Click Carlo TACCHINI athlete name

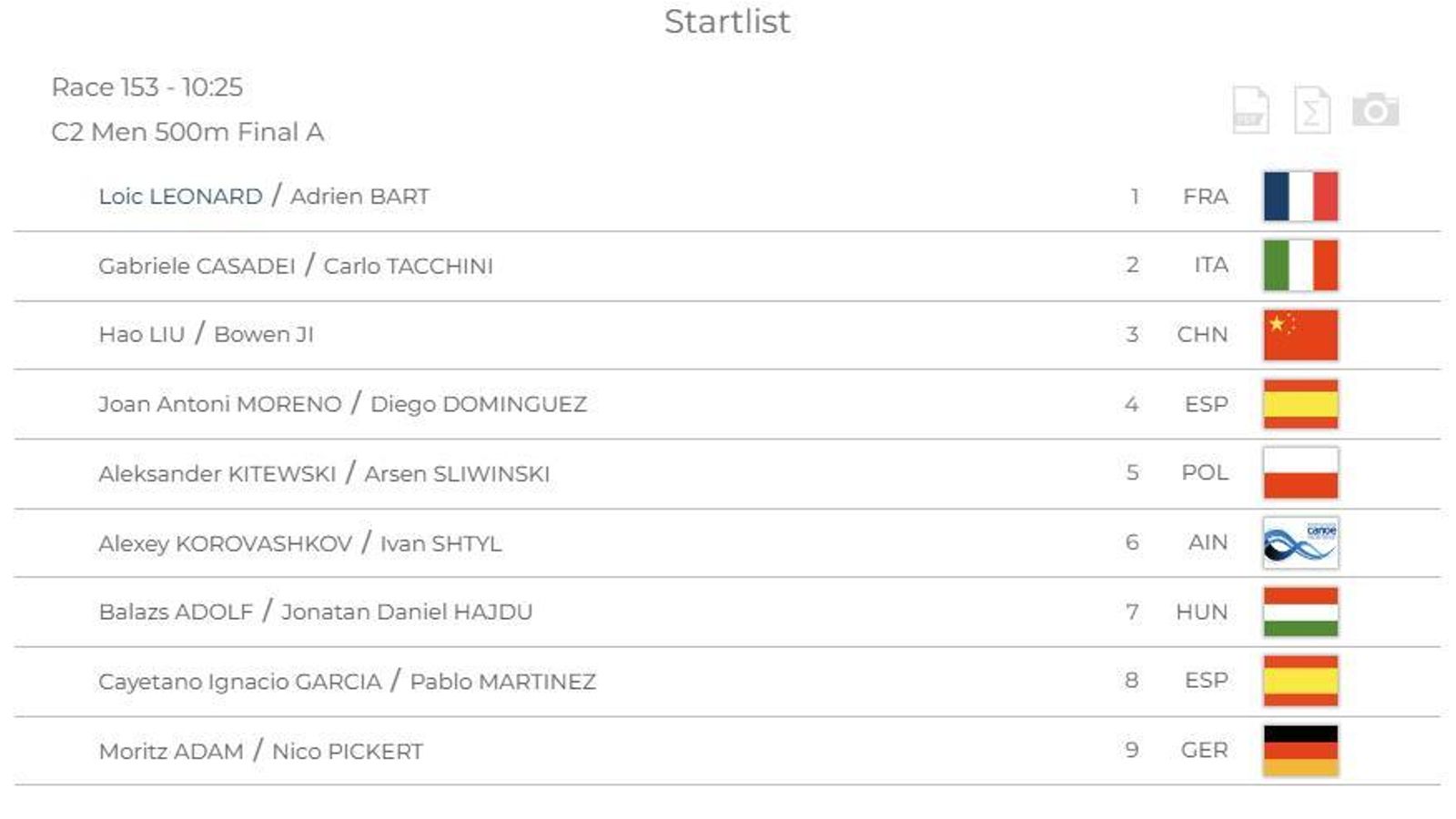[x=408, y=266]
